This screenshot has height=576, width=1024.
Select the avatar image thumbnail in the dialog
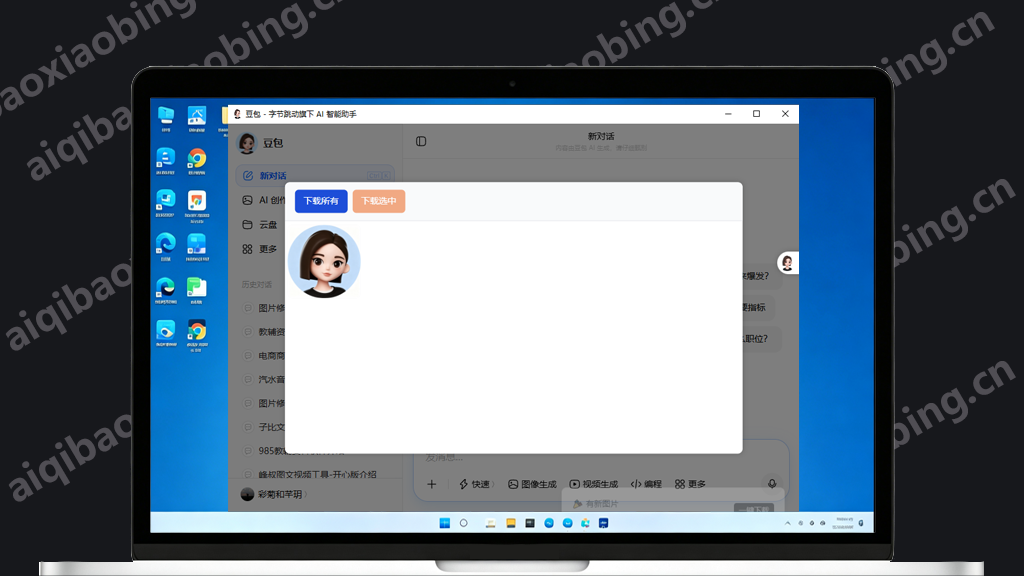tap(324, 262)
